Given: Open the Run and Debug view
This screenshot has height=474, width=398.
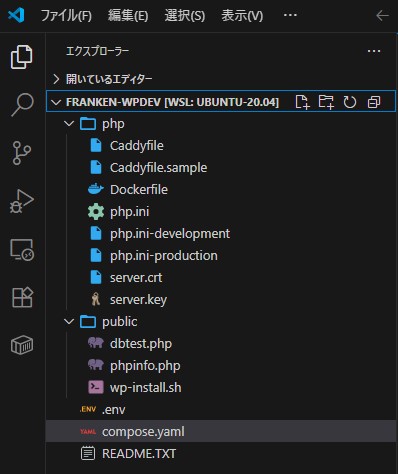Looking at the screenshot, I should coord(22,201).
